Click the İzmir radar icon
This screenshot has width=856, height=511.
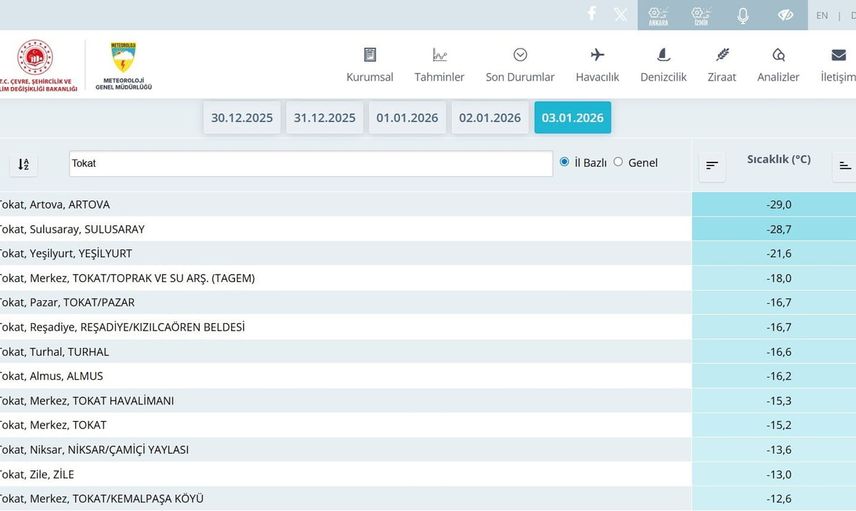coord(701,15)
